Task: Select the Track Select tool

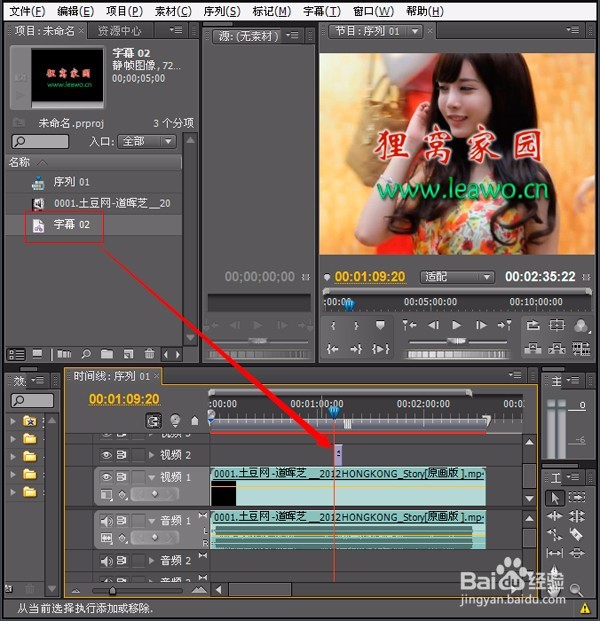Action: pyautogui.click(x=577, y=497)
